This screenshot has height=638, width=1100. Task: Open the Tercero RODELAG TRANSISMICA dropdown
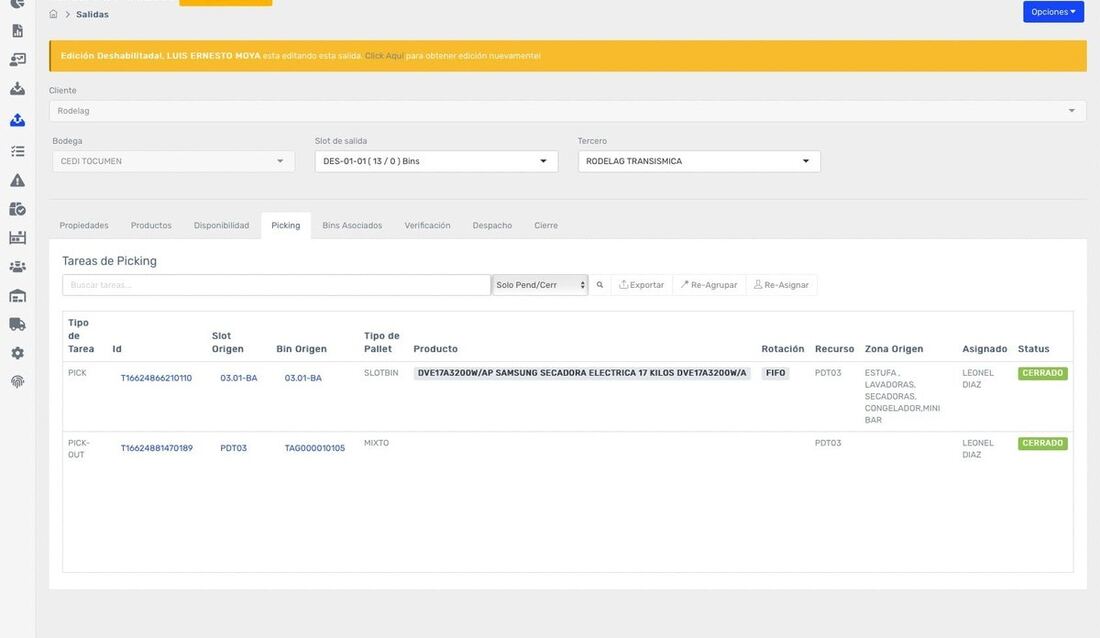(699, 161)
